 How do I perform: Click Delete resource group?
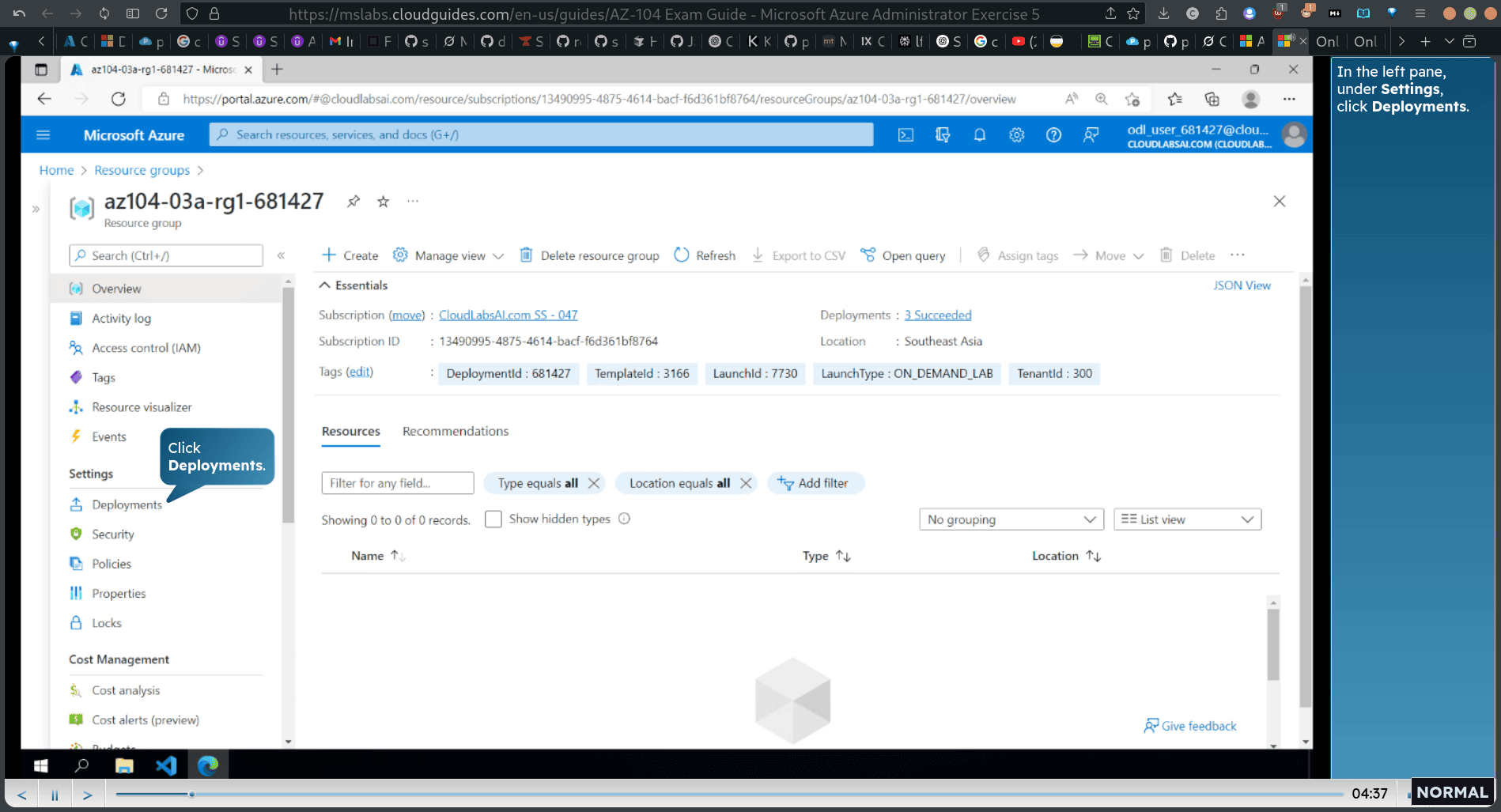pyautogui.click(x=589, y=255)
